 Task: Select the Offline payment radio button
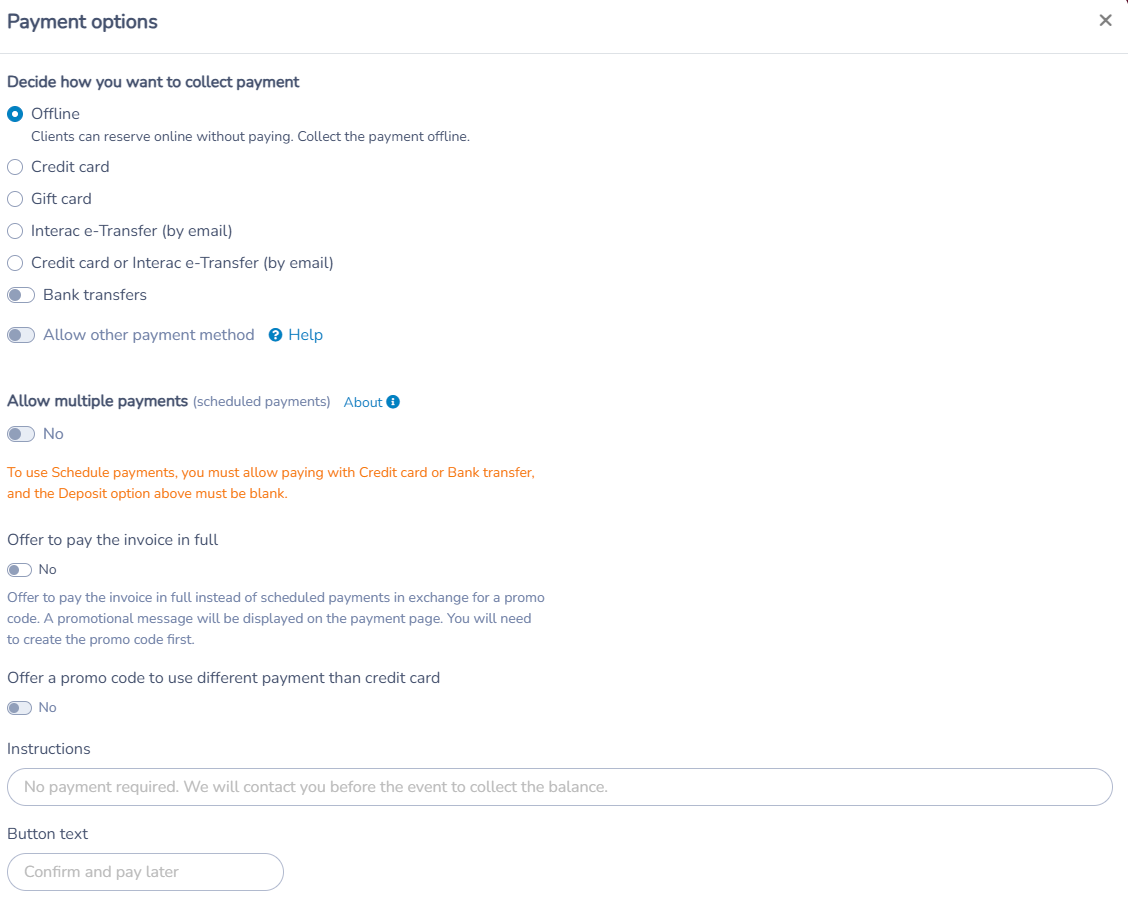[15, 114]
